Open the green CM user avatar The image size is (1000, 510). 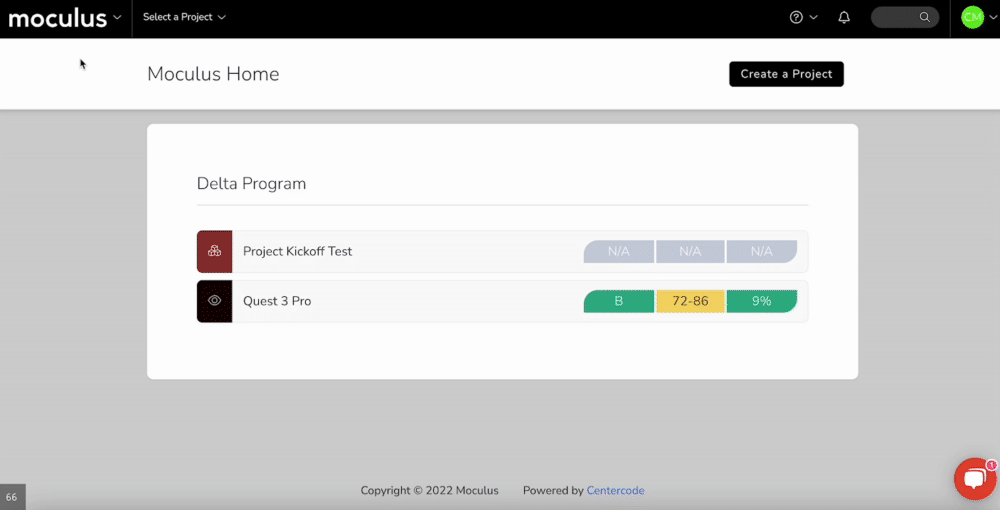point(972,17)
